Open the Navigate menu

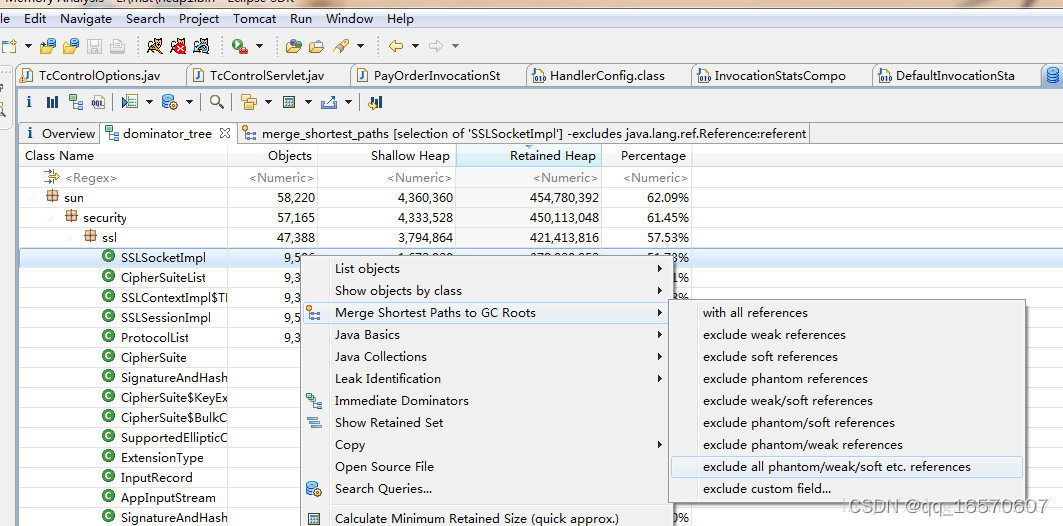point(86,19)
